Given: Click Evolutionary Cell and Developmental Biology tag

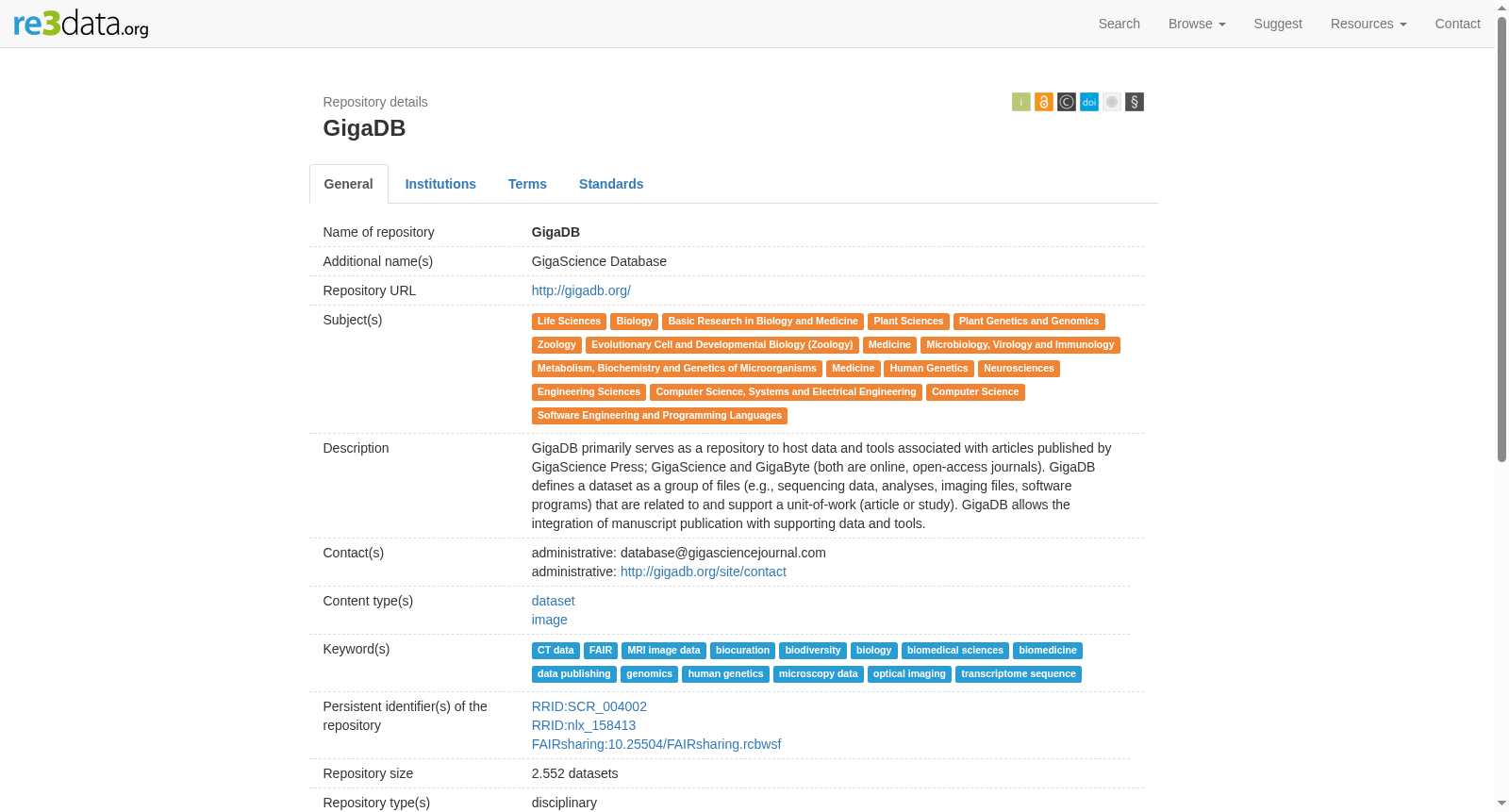Looking at the screenshot, I should [x=722, y=345].
